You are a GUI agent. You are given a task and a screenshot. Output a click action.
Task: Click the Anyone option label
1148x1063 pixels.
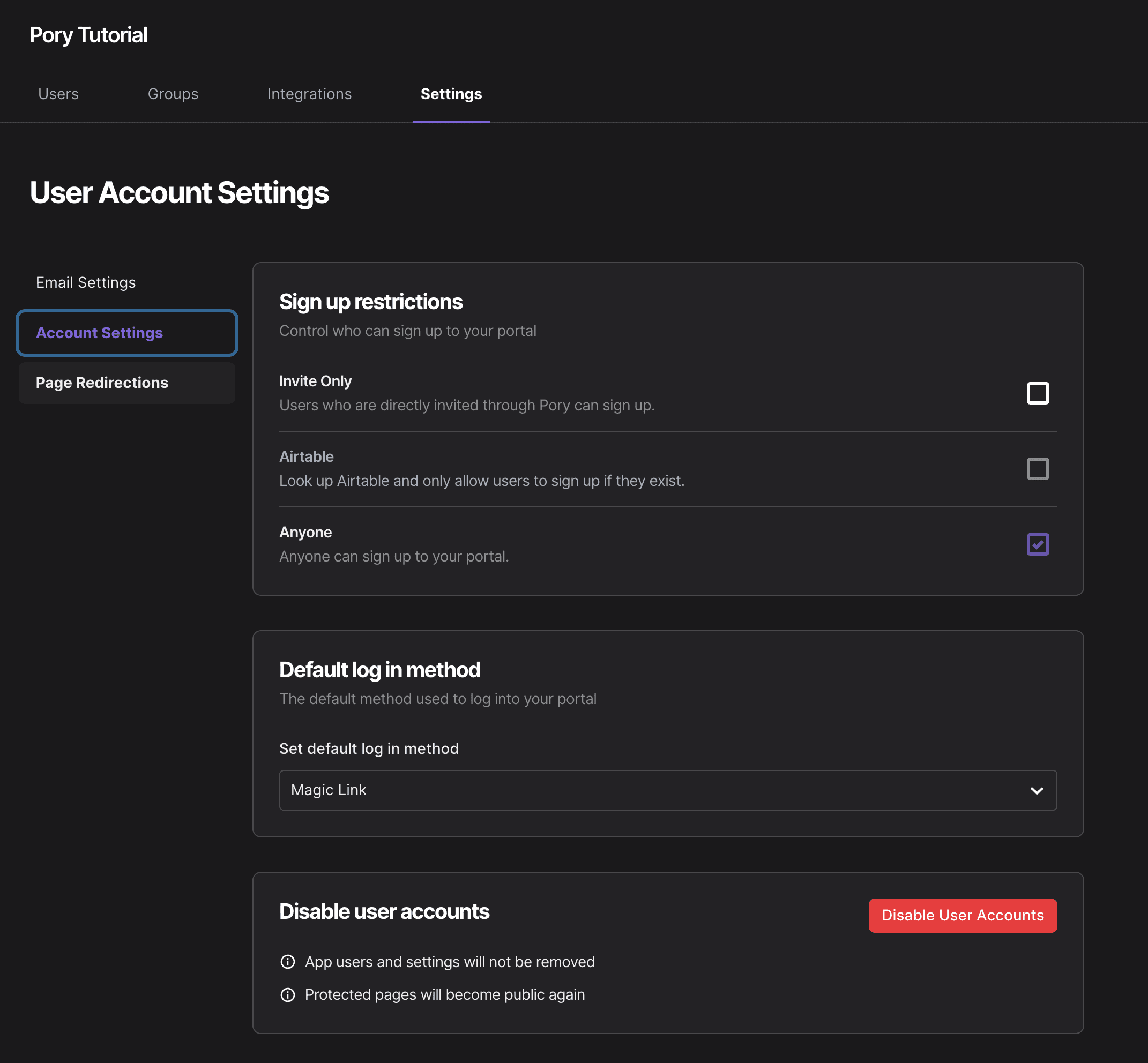pos(305,532)
